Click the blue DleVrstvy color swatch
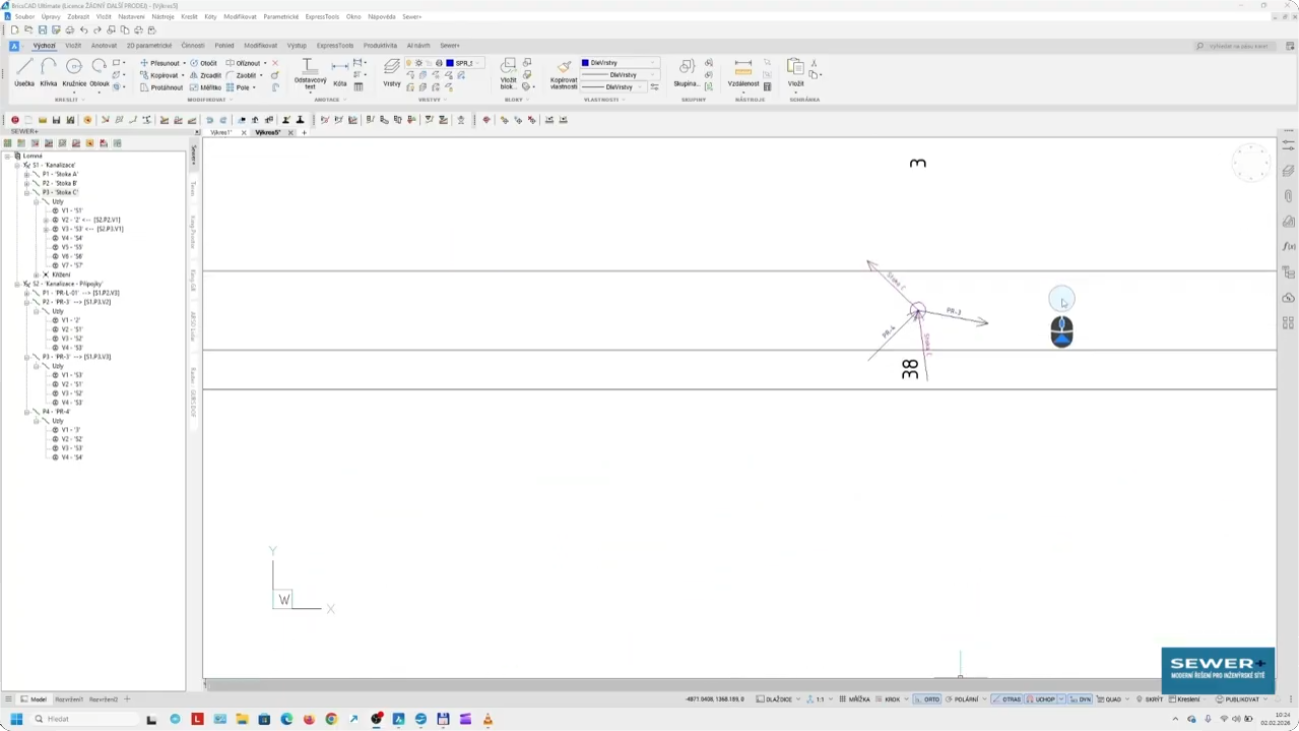Screen dimensions: 1299x731 pos(585,63)
